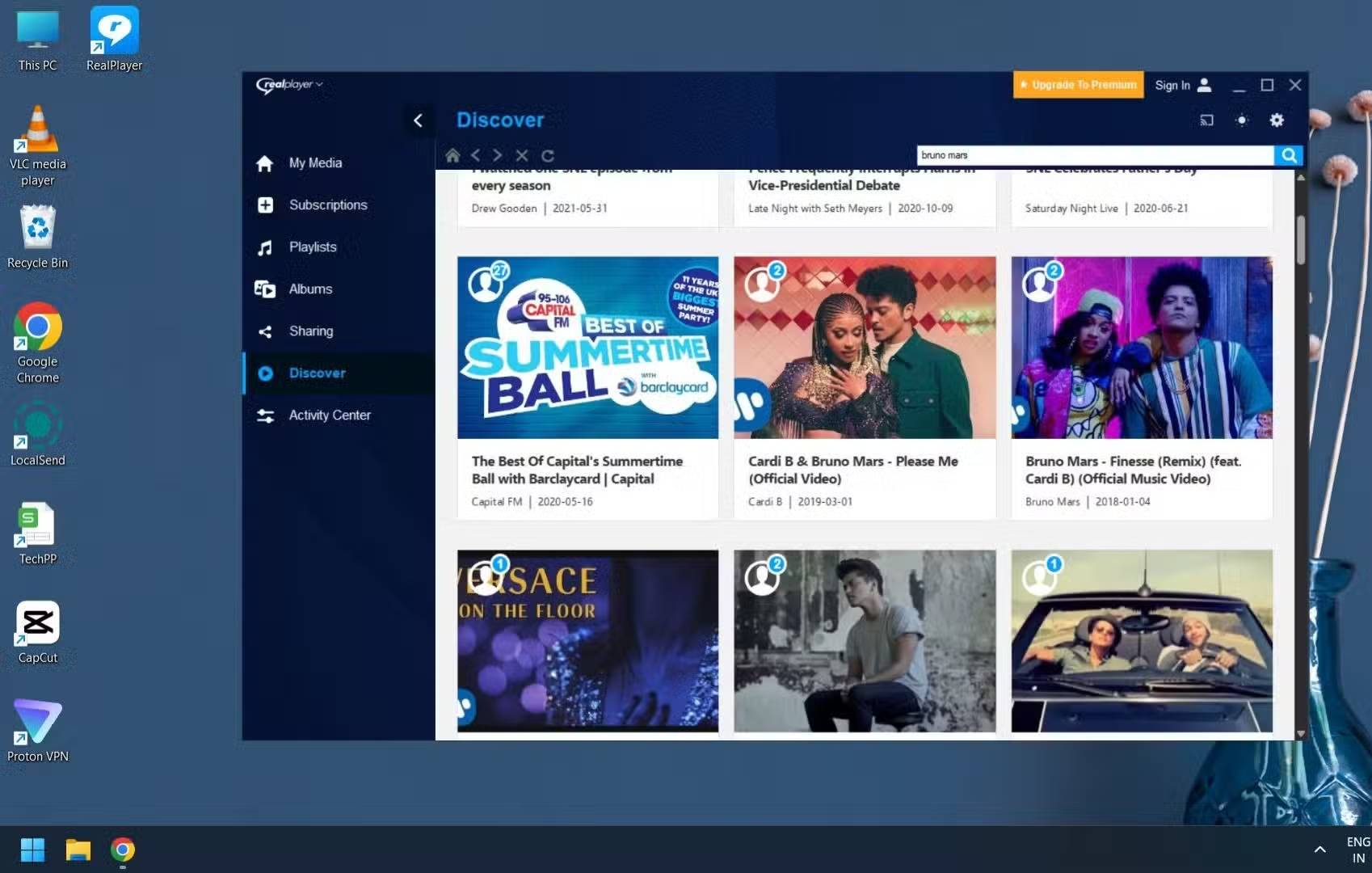Open the RealPlayer logo dropdown menu
The image size is (1372, 873).
pos(289,85)
